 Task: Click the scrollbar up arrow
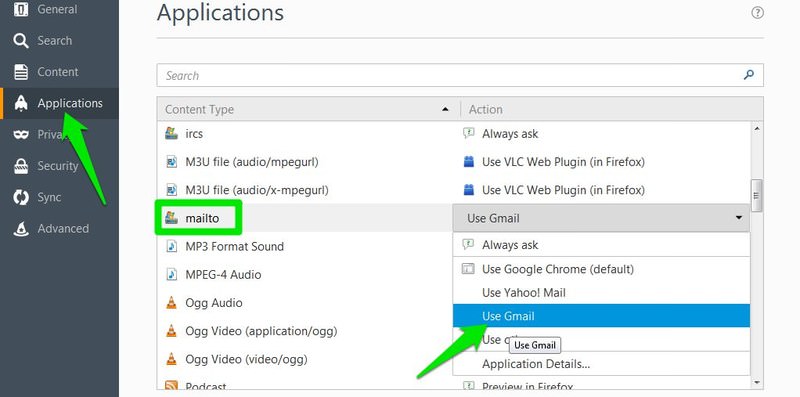[757, 129]
